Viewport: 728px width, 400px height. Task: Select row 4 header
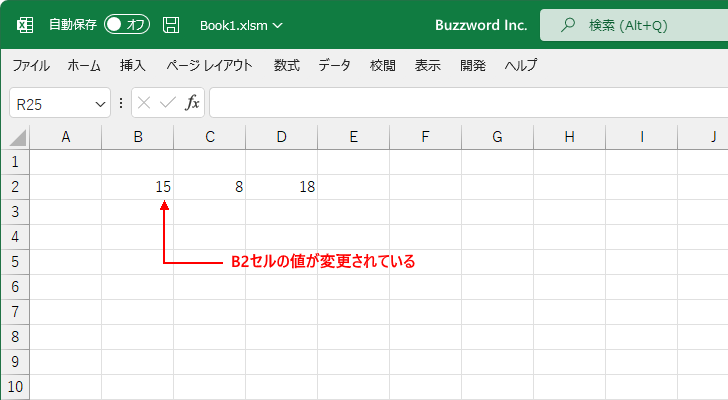(15, 237)
